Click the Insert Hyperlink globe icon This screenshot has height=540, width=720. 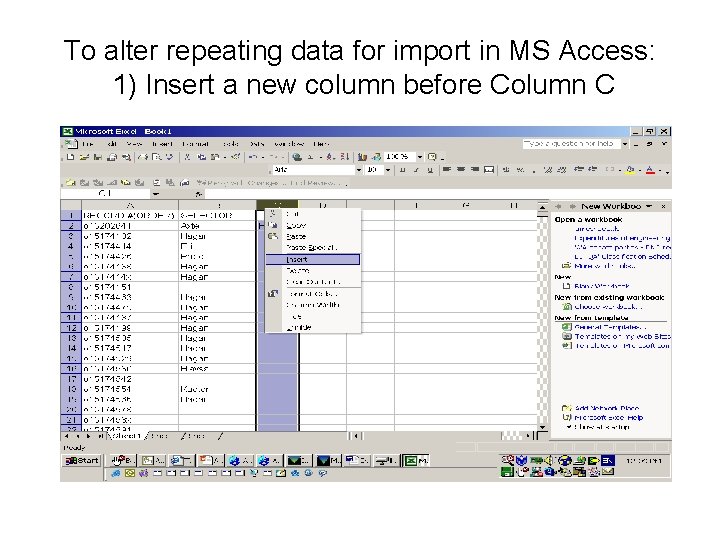coord(297,157)
